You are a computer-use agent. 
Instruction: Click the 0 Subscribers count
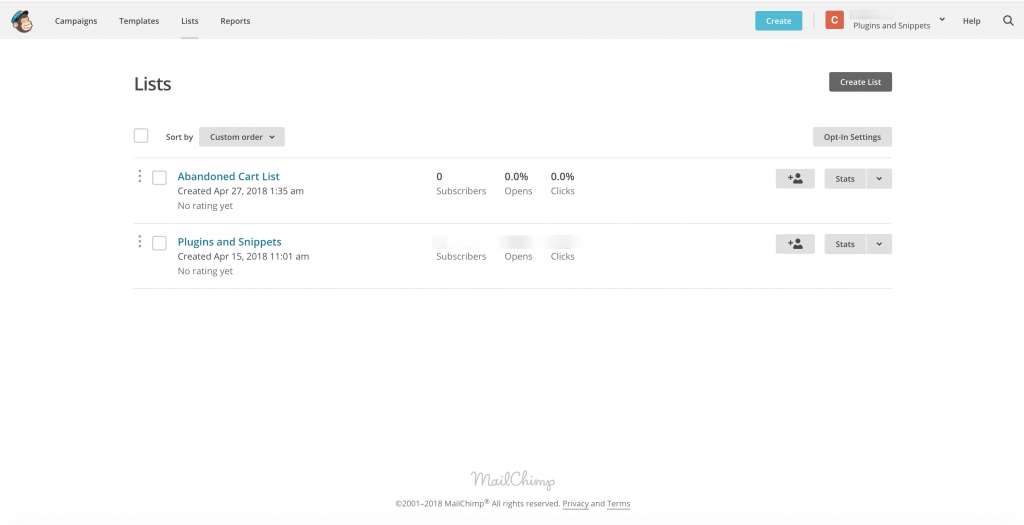click(440, 176)
